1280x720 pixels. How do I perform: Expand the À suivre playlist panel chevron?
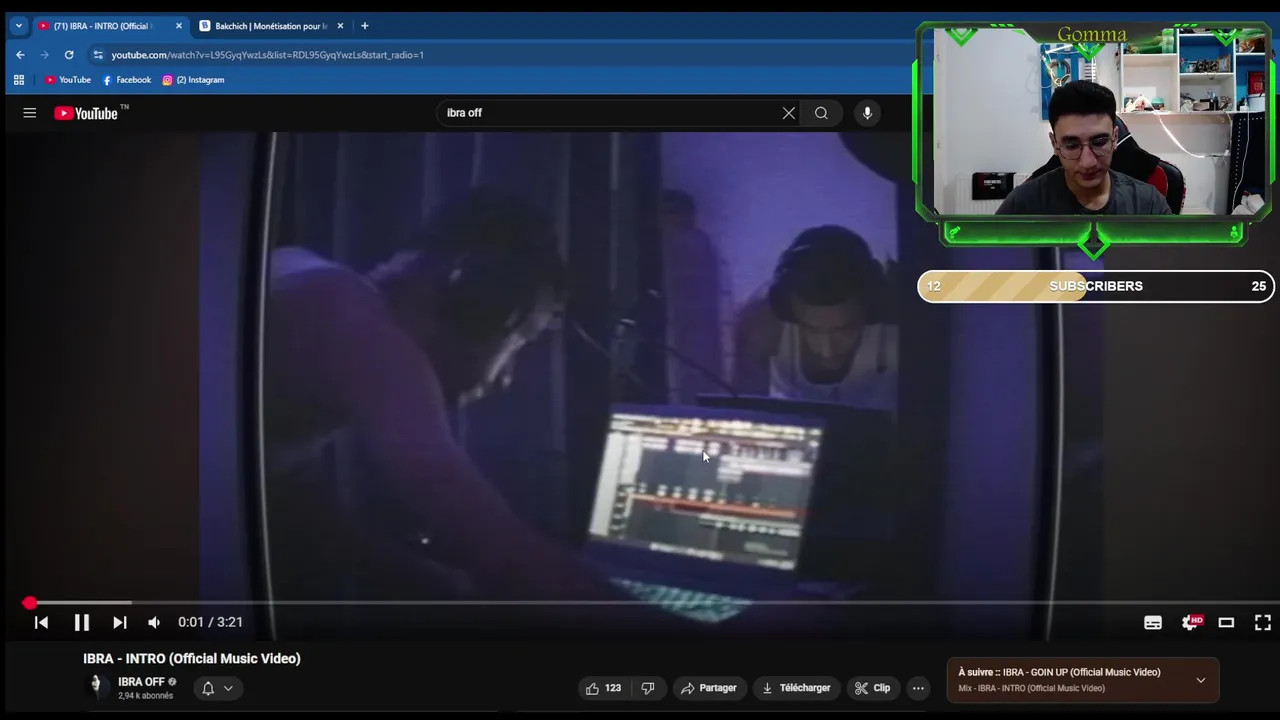click(x=1201, y=680)
